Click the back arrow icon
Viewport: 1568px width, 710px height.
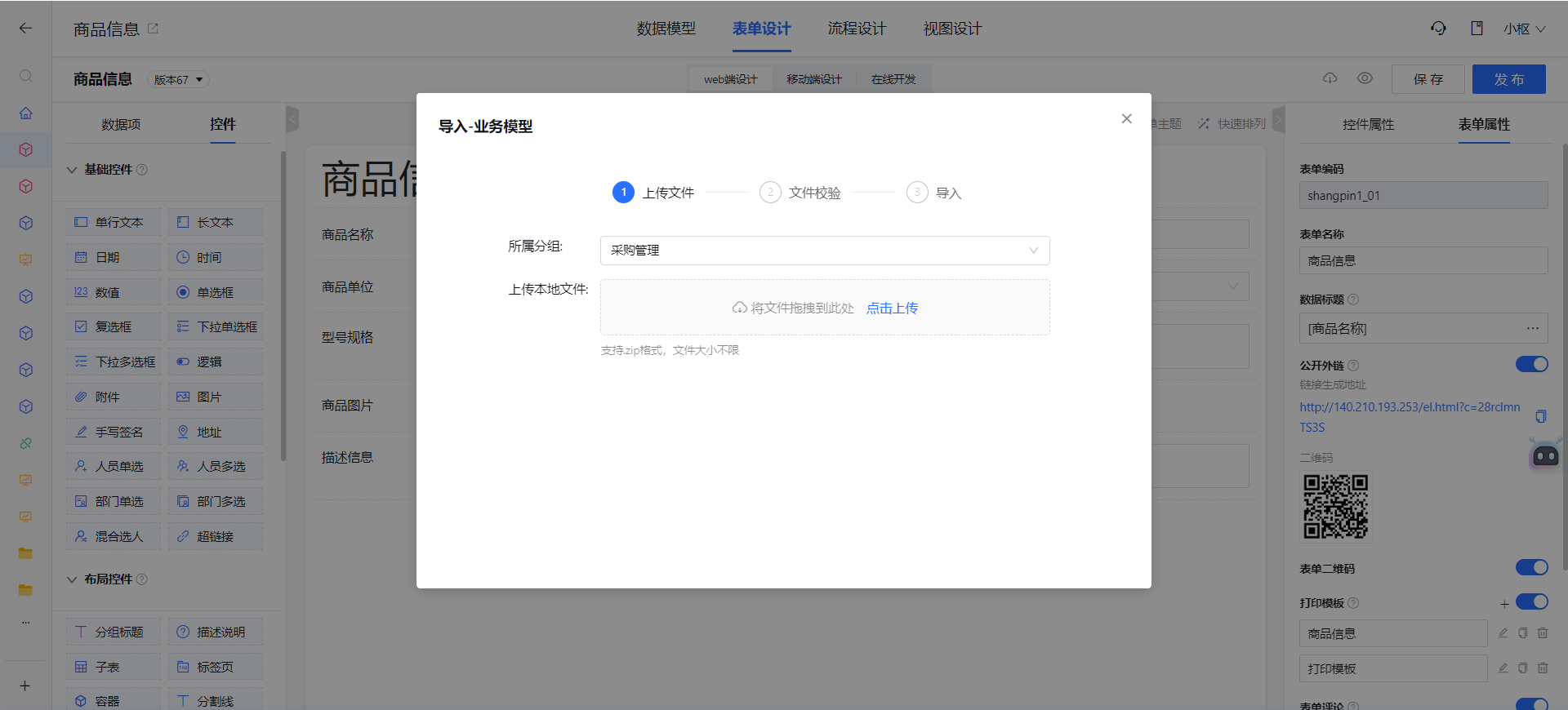coord(25,28)
